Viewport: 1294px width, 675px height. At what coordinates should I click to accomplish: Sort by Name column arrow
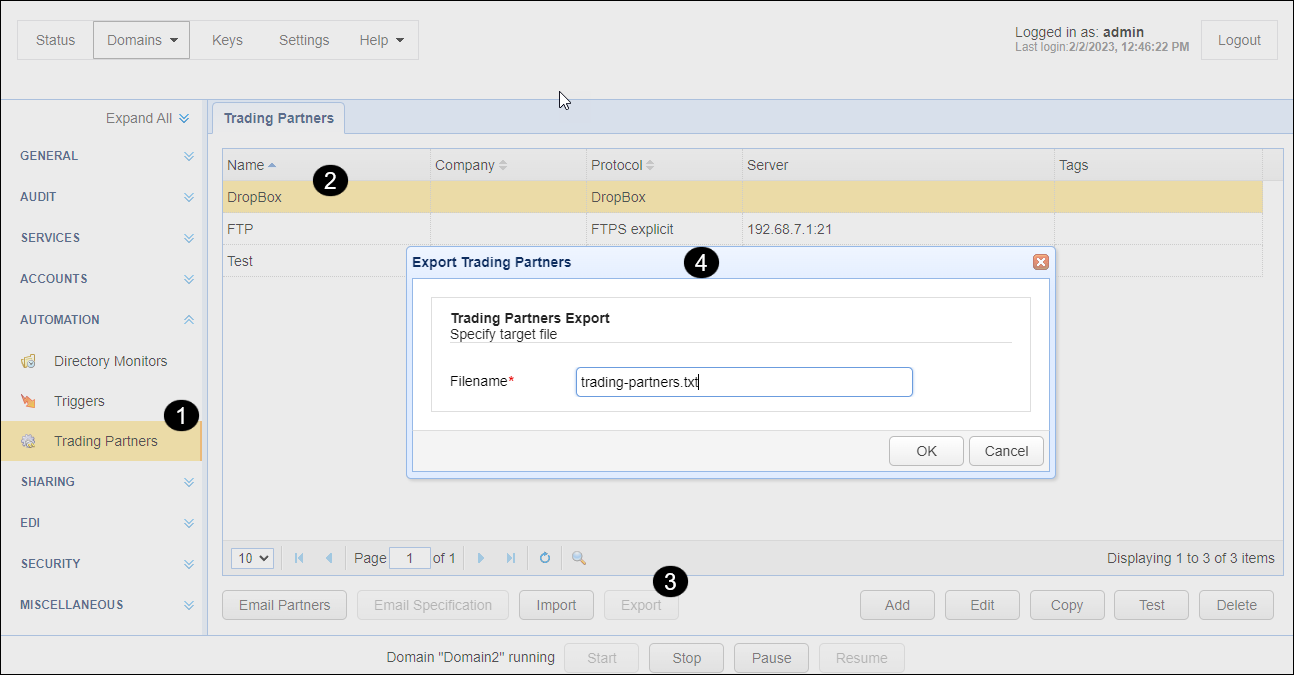[x=272, y=165]
